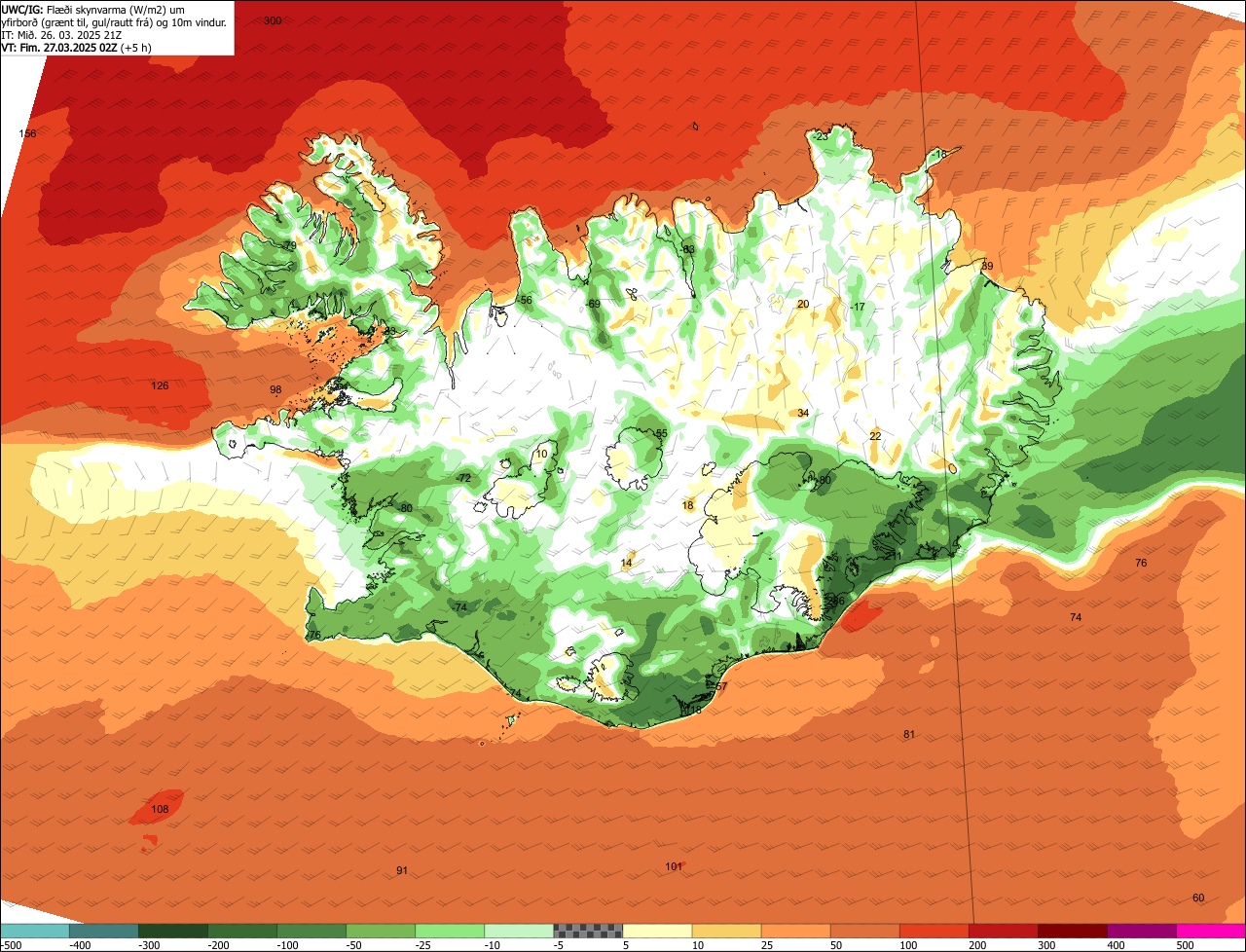Click the '400' legend scale label
The width and height of the screenshot is (1246, 952).
pos(1116,944)
